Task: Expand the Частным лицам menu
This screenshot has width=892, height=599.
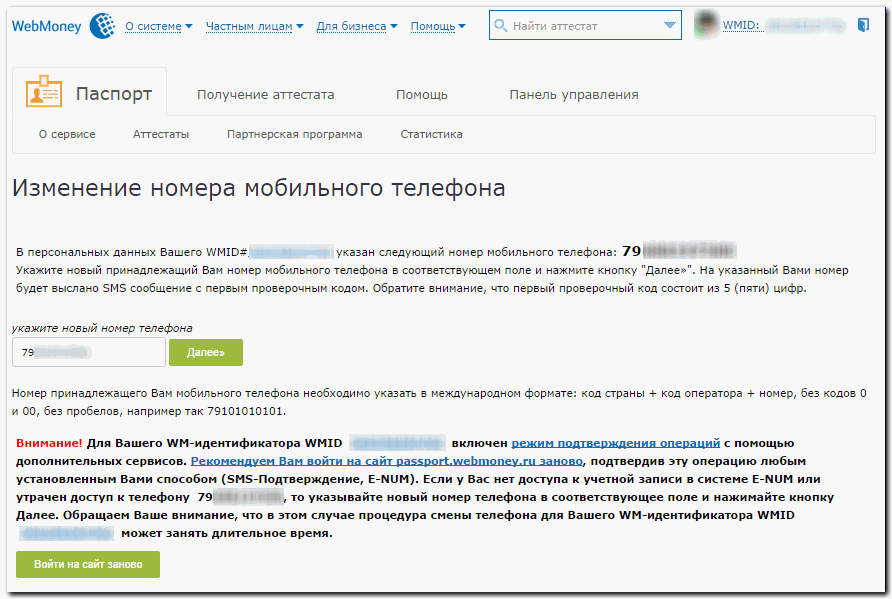Action: pos(254,26)
